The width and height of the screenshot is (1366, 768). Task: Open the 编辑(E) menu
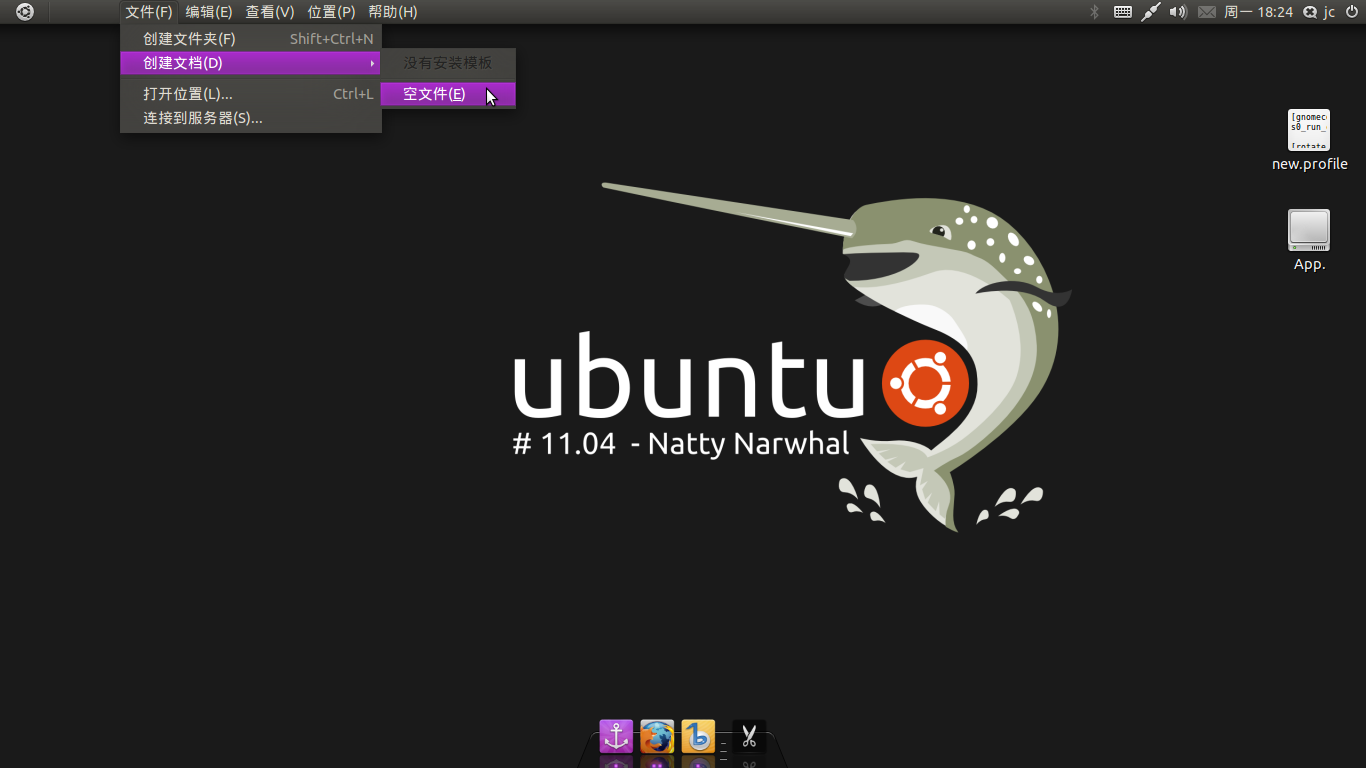click(x=209, y=12)
